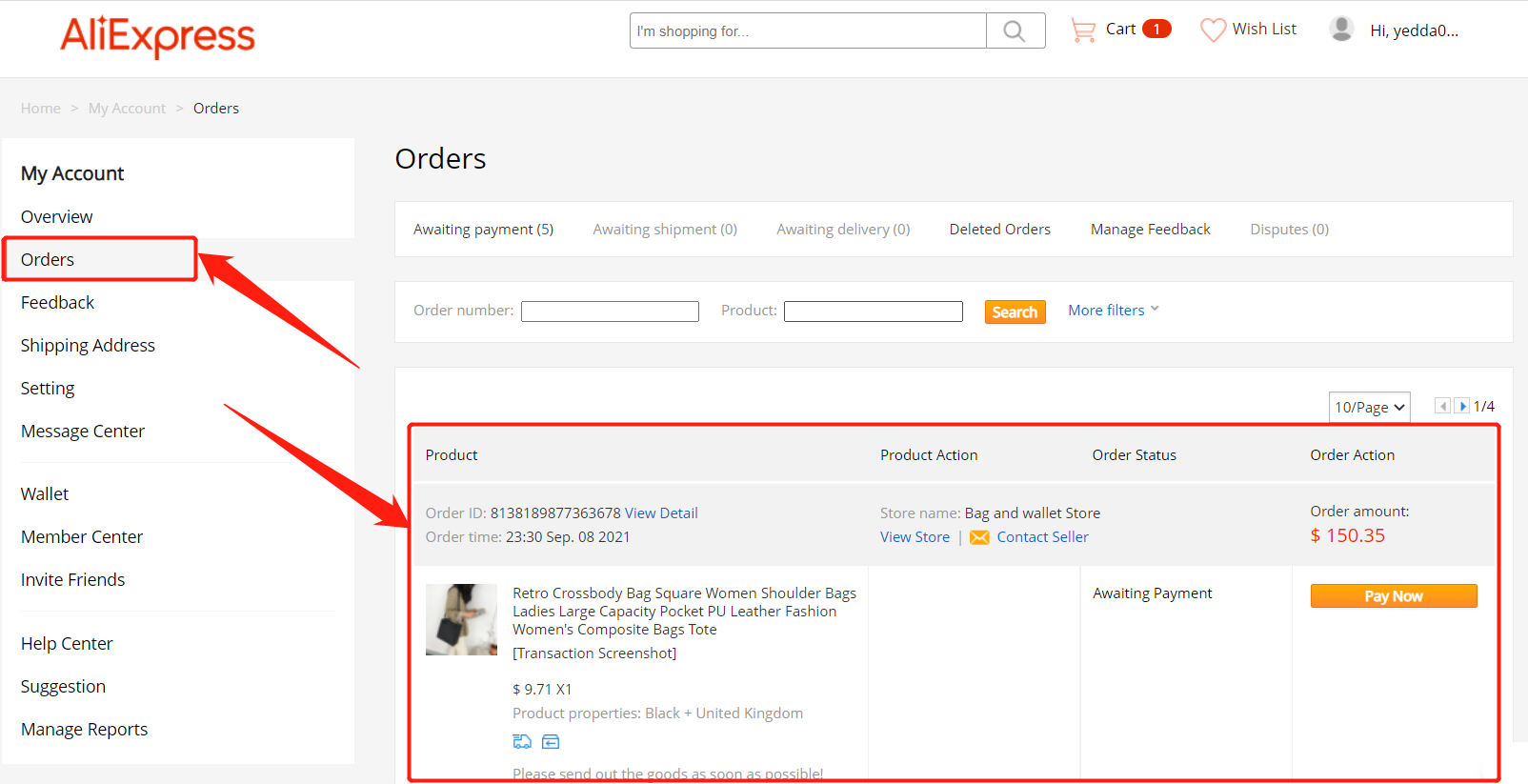Click My Account breadcrumb link
The image size is (1528, 784).
[127, 109]
